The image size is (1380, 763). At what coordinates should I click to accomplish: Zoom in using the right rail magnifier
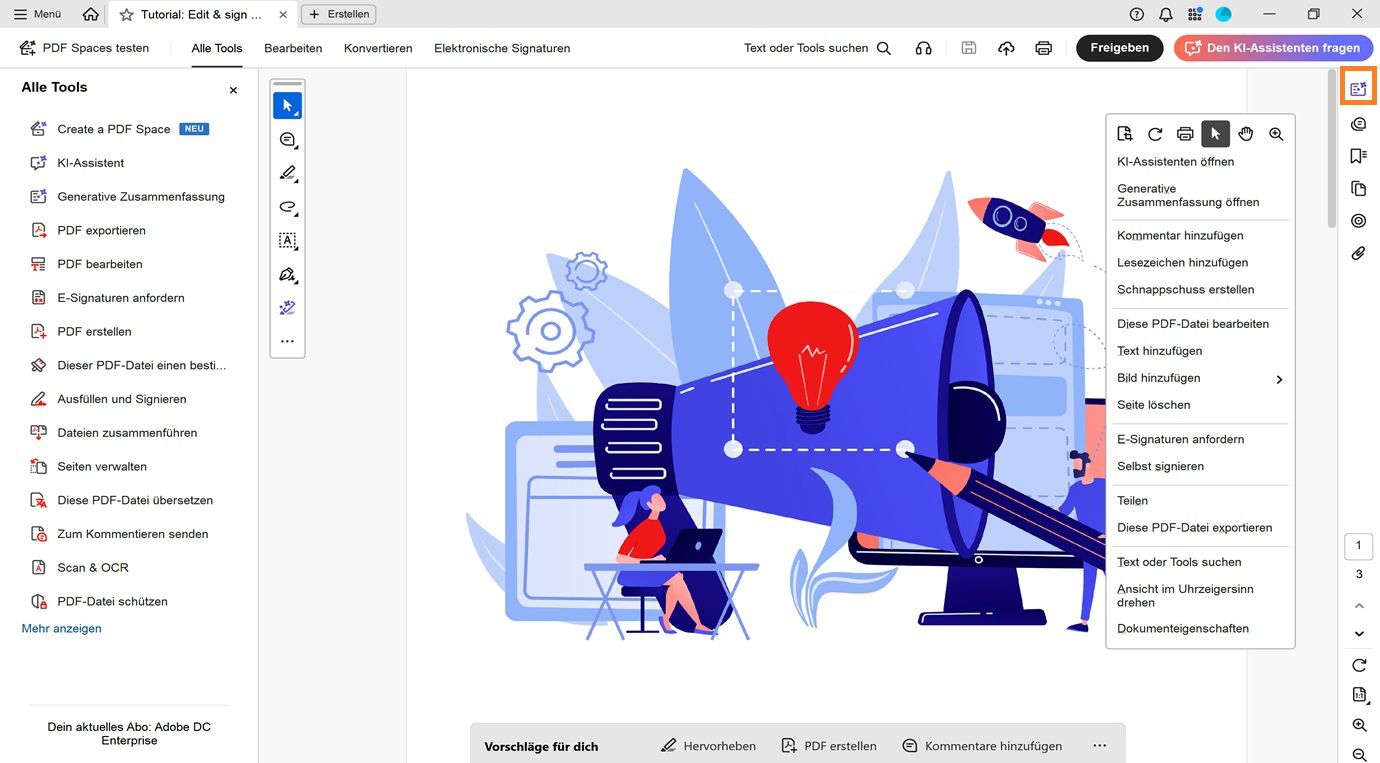click(1359, 725)
